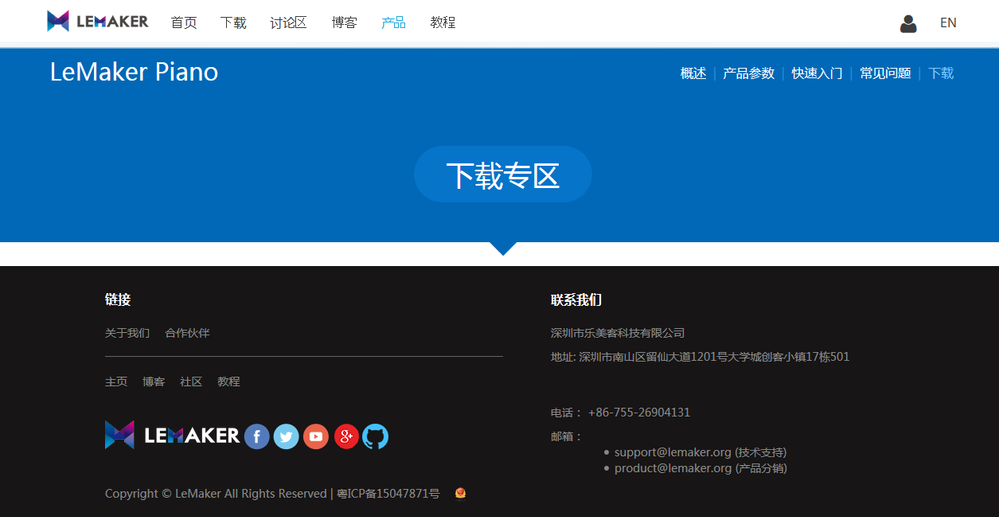
Task: Open the 关于我们 footer link
Action: click(x=127, y=333)
